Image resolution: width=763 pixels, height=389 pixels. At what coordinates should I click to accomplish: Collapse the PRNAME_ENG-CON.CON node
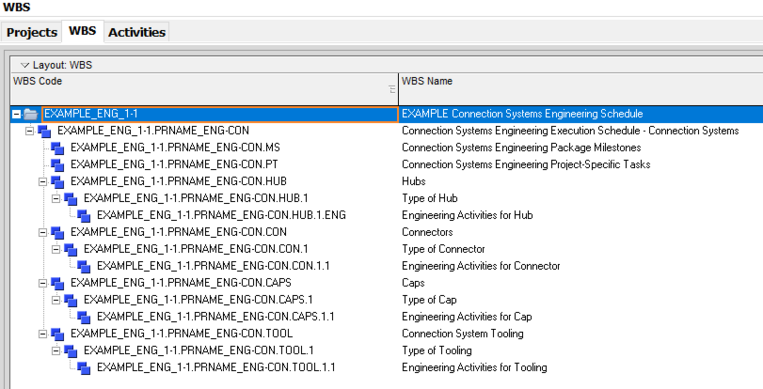43,232
